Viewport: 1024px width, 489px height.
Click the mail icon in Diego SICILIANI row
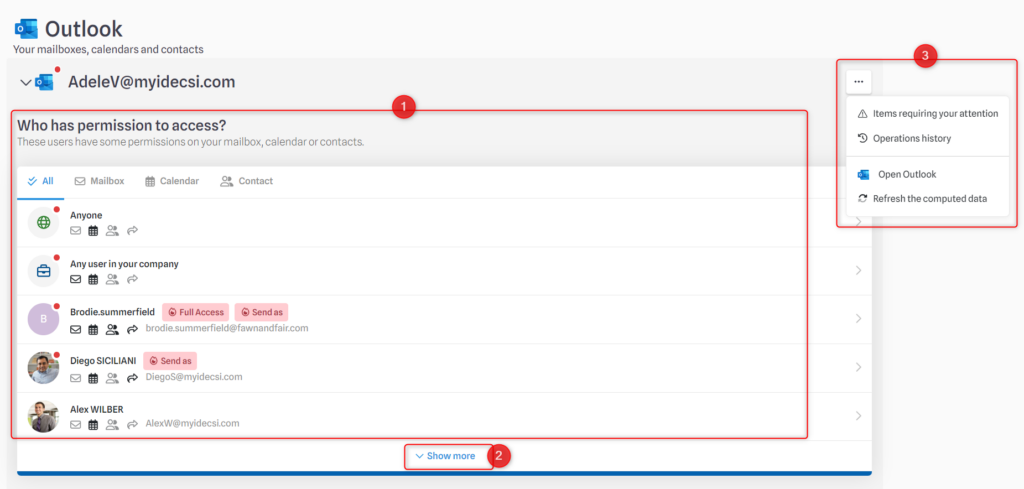pyautogui.click(x=76, y=377)
